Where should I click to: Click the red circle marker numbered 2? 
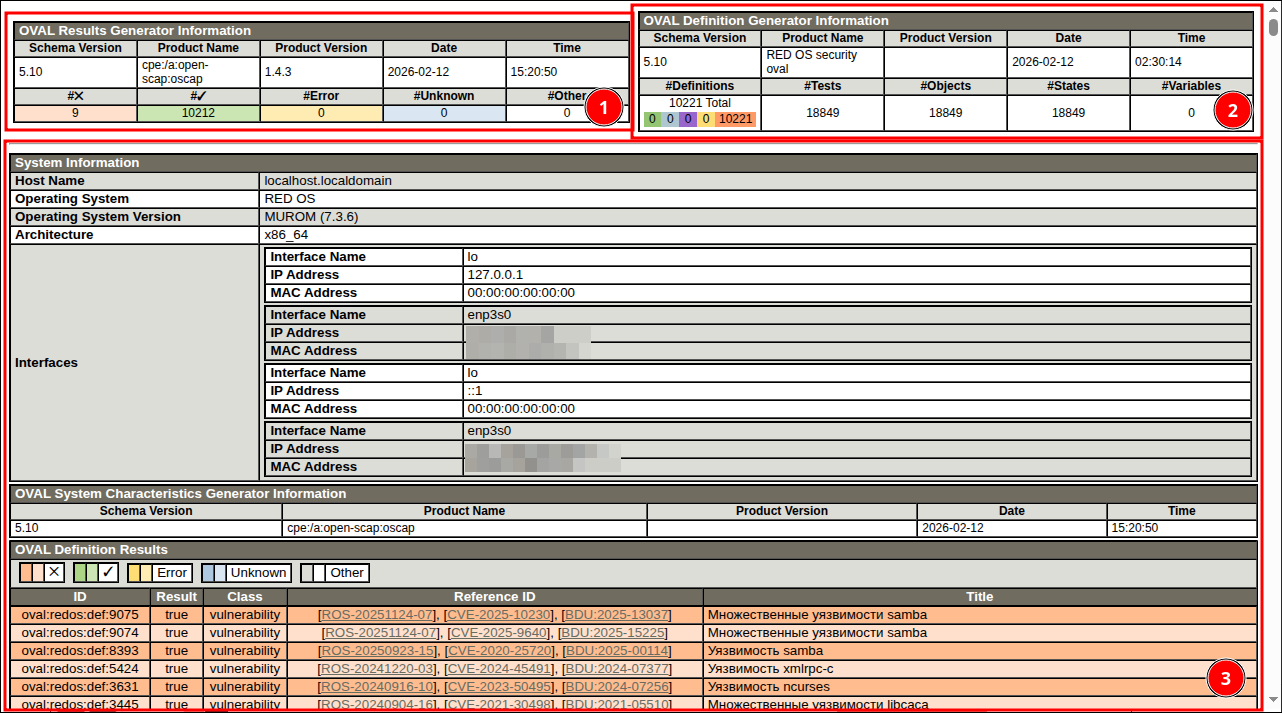coord(1233,111)
